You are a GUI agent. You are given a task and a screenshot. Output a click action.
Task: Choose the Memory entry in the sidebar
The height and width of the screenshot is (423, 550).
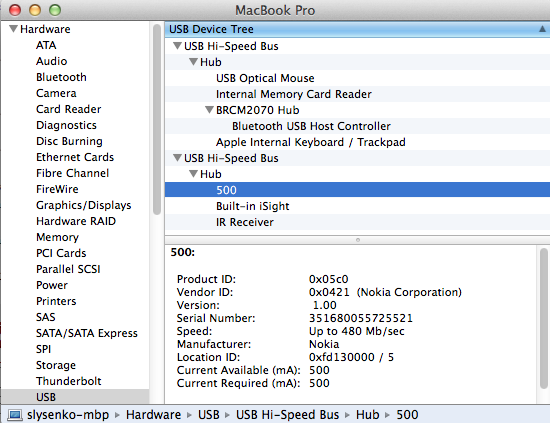click(58, 237)
